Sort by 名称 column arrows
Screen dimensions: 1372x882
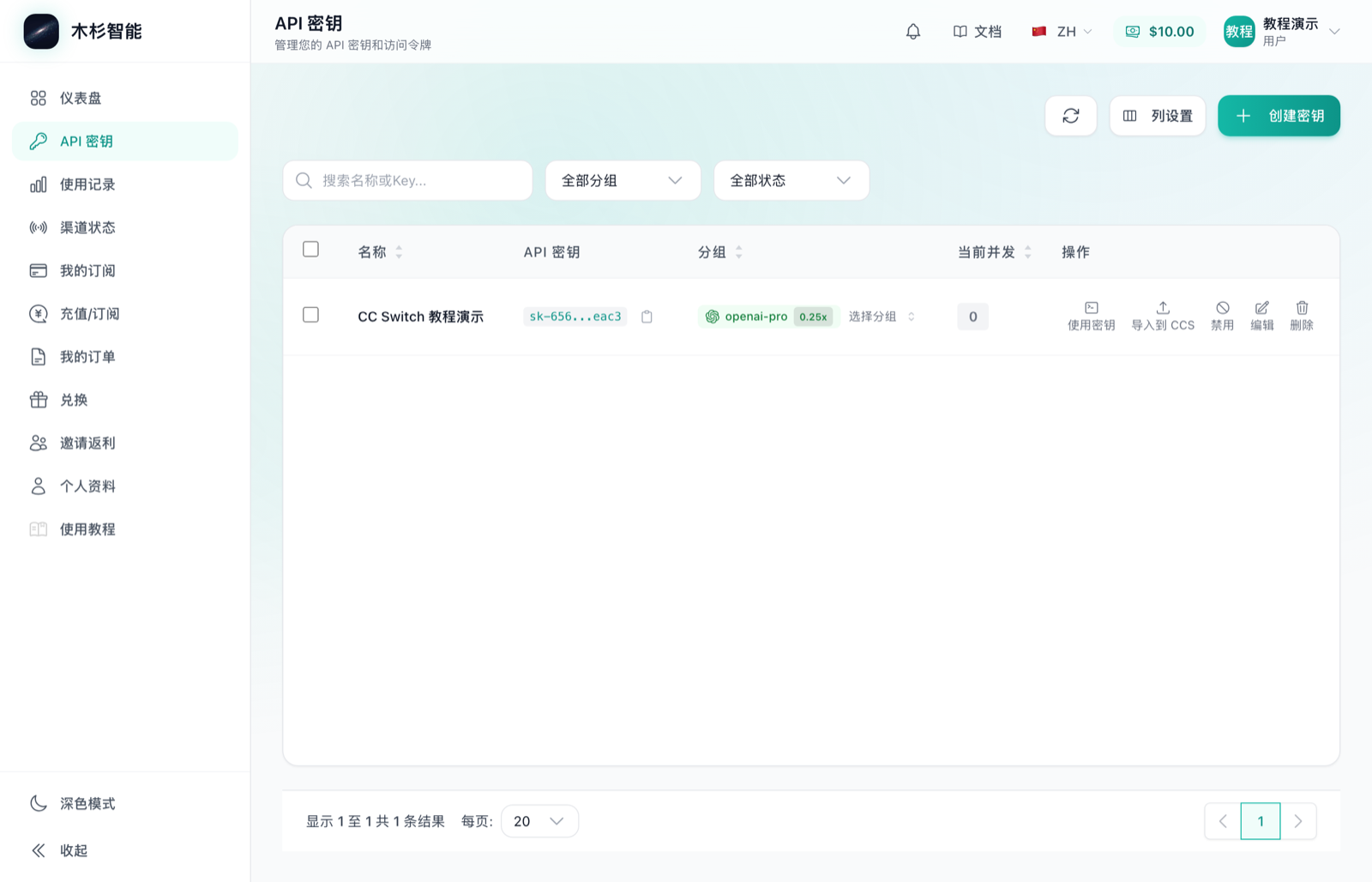pos(399,252)
